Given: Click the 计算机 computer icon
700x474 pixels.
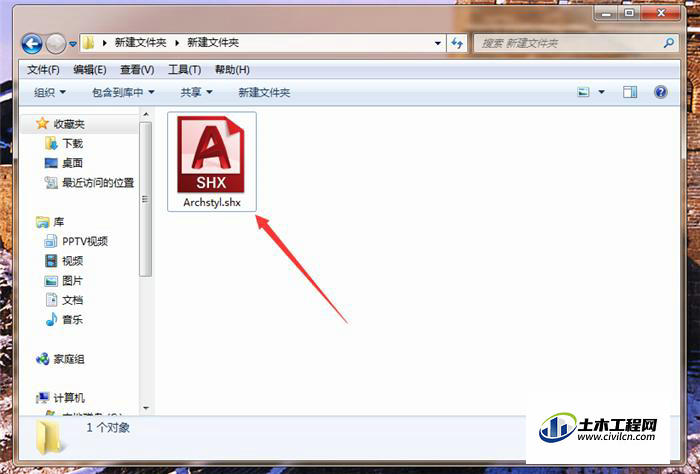Looking at the screenshot, I should (x=42, y=397).
